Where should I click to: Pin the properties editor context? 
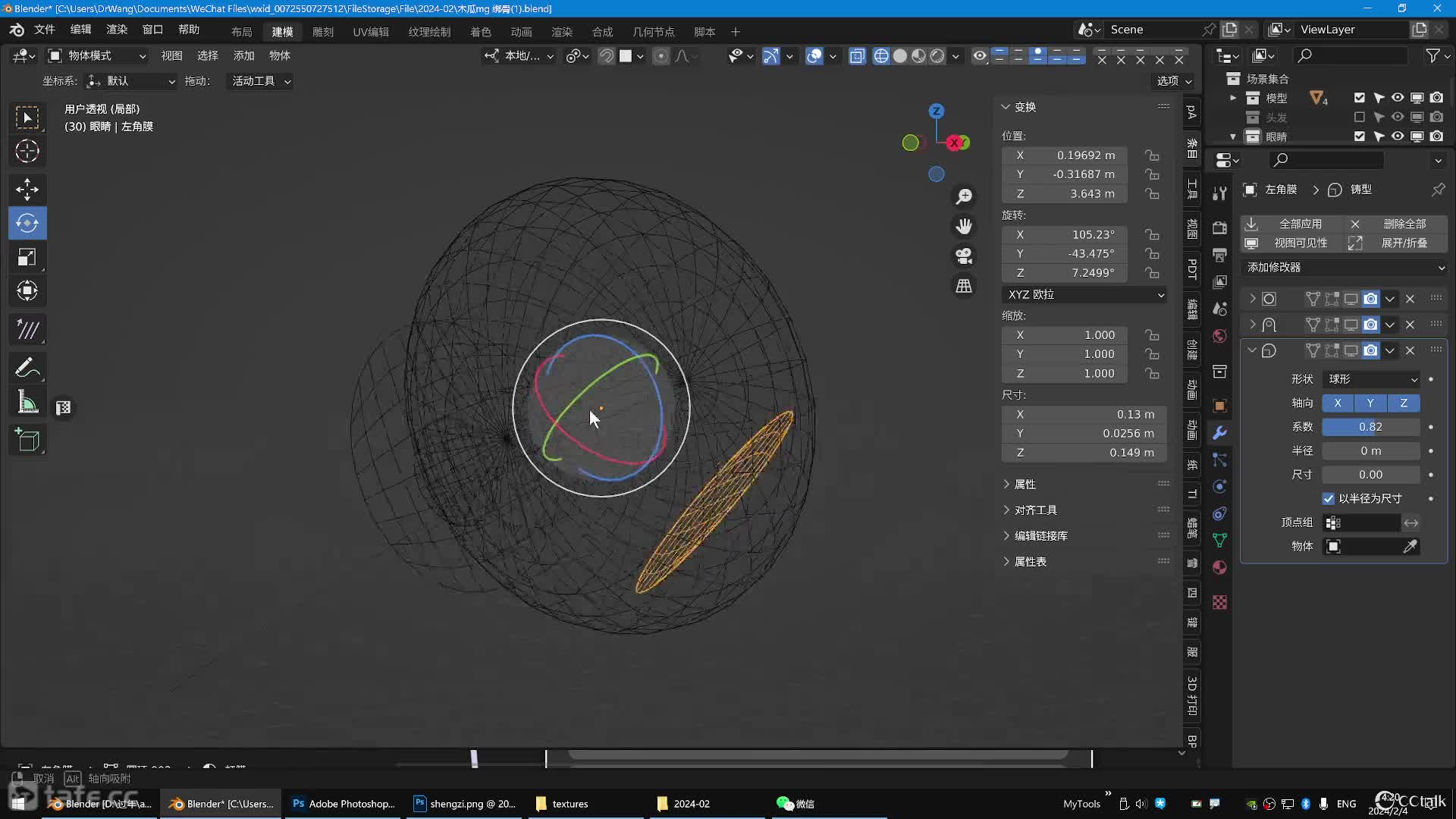(x=1438, y=190)
